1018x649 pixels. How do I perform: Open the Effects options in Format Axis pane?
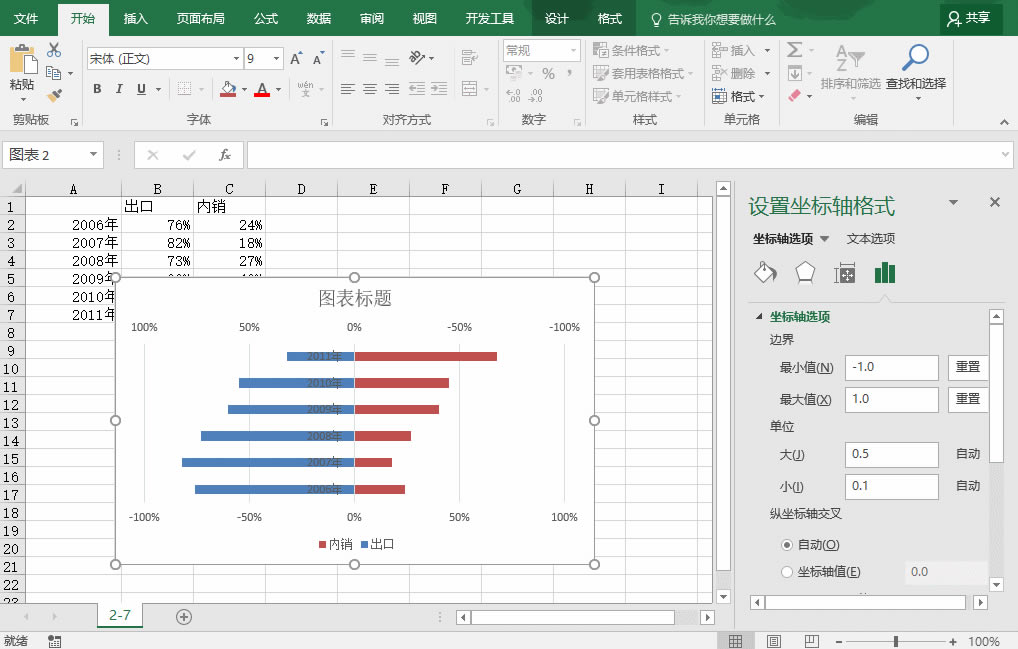click(805, 272)
